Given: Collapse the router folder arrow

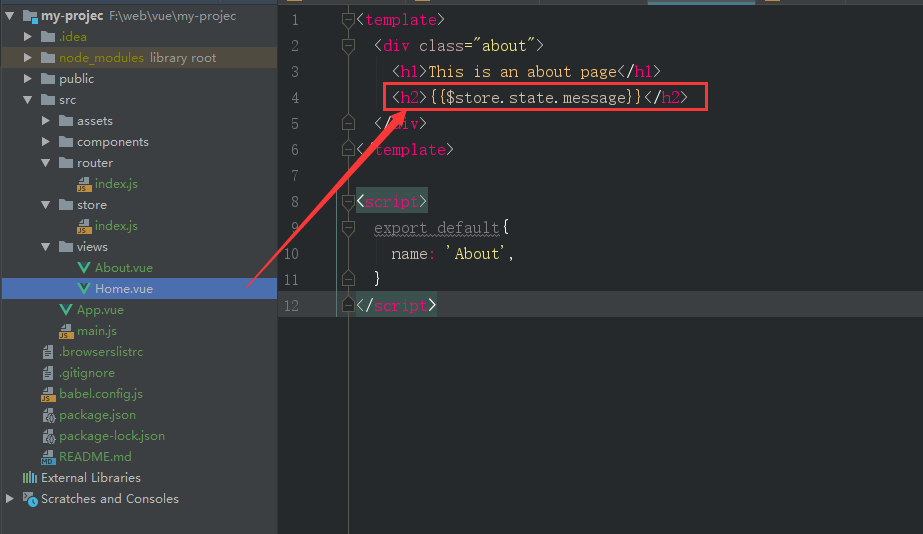Looking at the screenshot, I should [x=46, y=162].
